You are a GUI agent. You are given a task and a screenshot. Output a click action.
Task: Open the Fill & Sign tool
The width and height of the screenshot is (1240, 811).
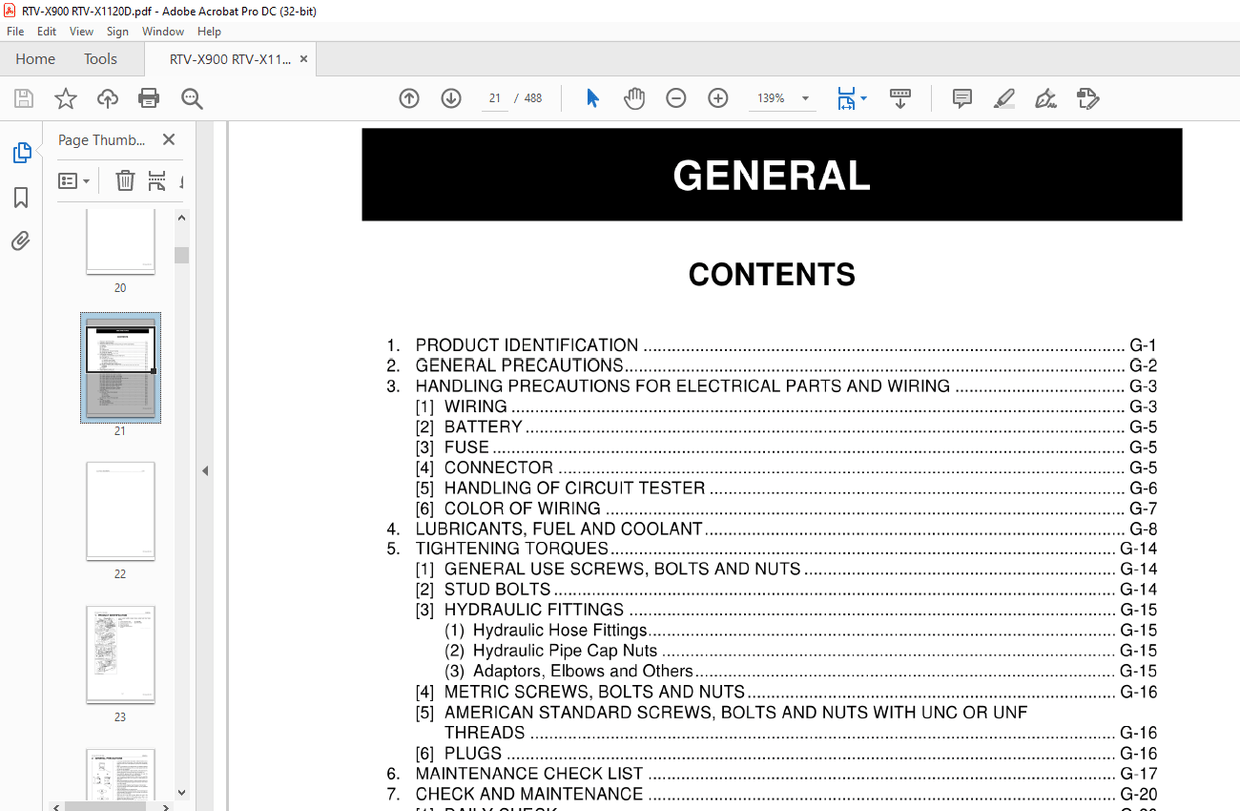tap(1045, 98)
